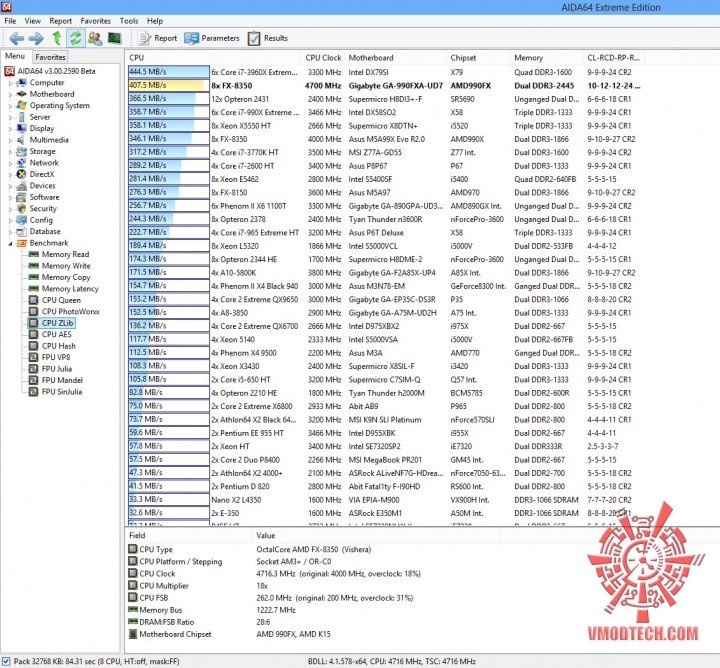Open the FPU Mandel benchmark

[x=62, y=380]
